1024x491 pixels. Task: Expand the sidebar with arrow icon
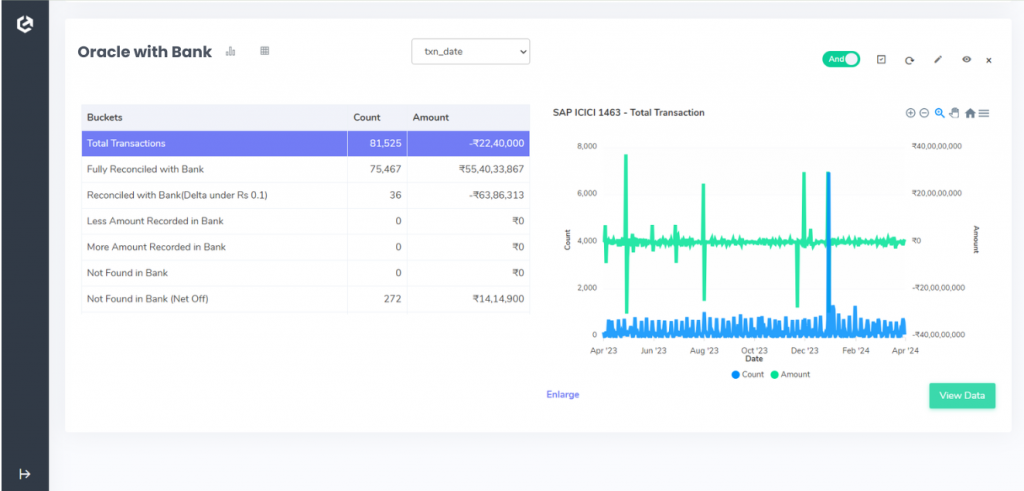pos(25,473)
